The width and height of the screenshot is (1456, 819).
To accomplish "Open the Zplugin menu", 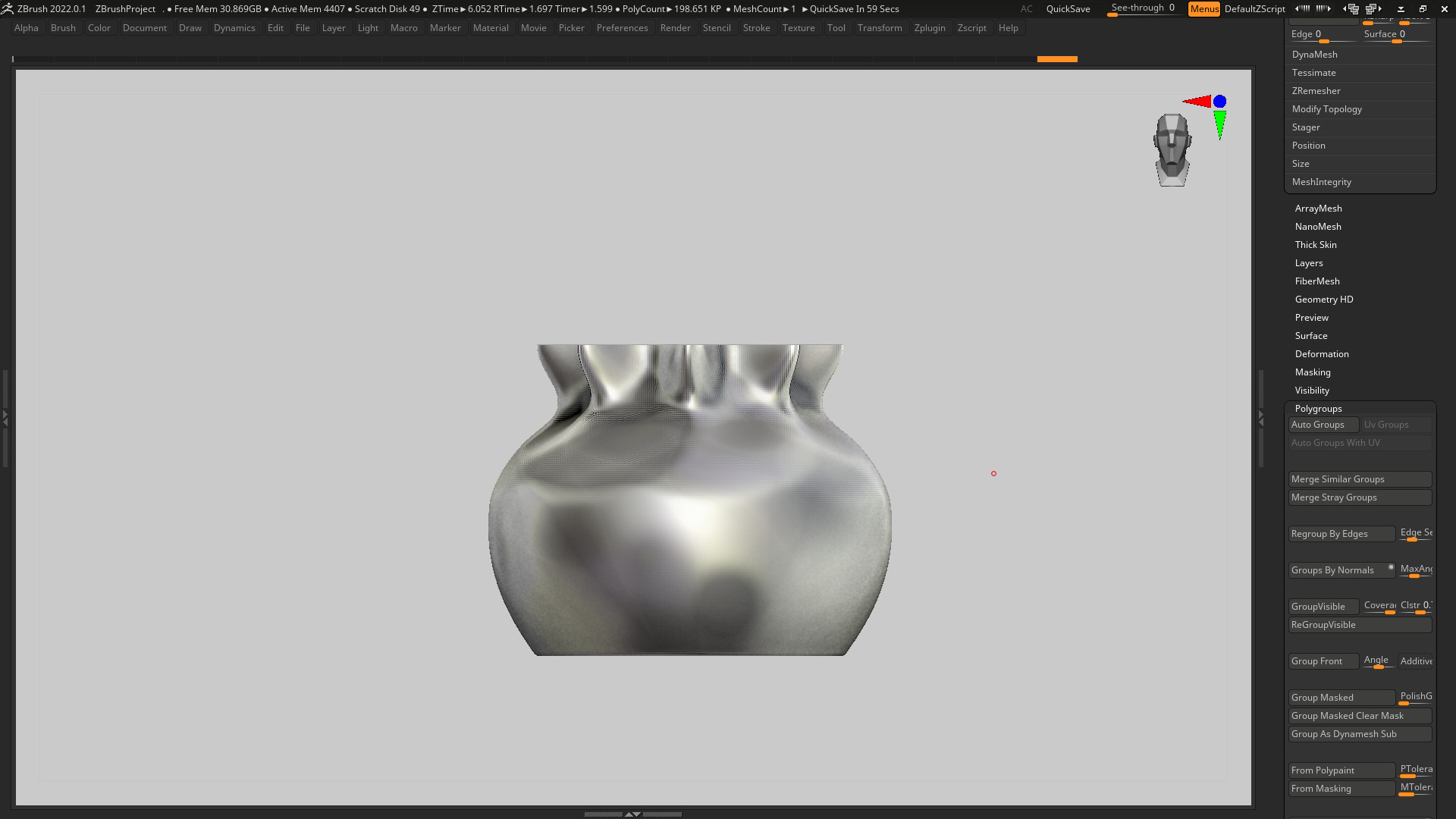I will [930, 28].
